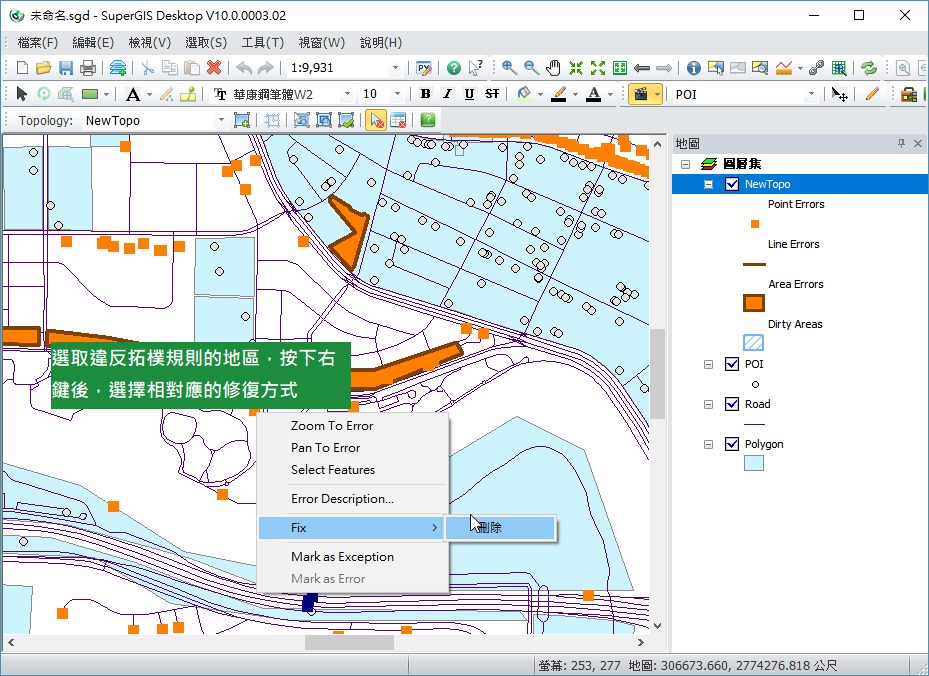Open the 編輯(E) menu

coord(93,43)
